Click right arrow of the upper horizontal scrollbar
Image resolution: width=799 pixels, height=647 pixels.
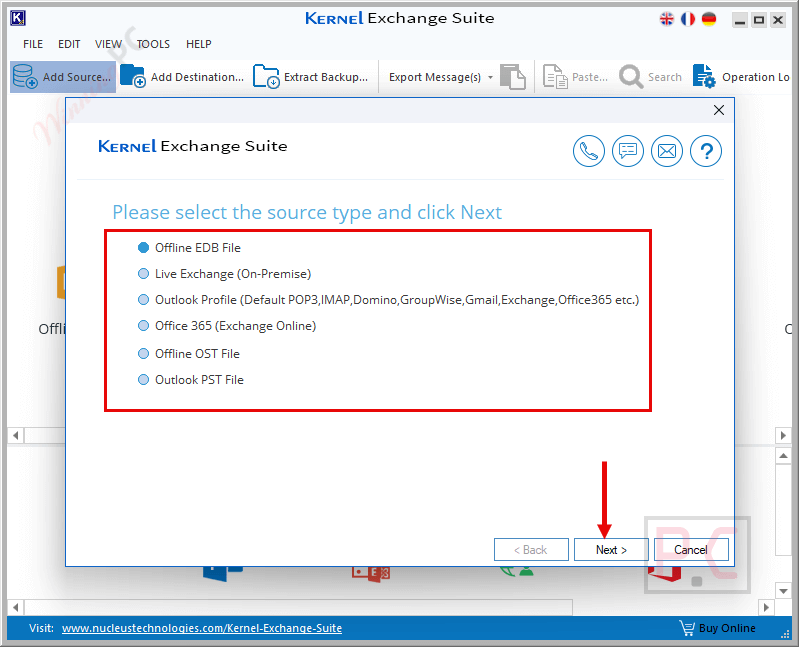tap(783, 436)
